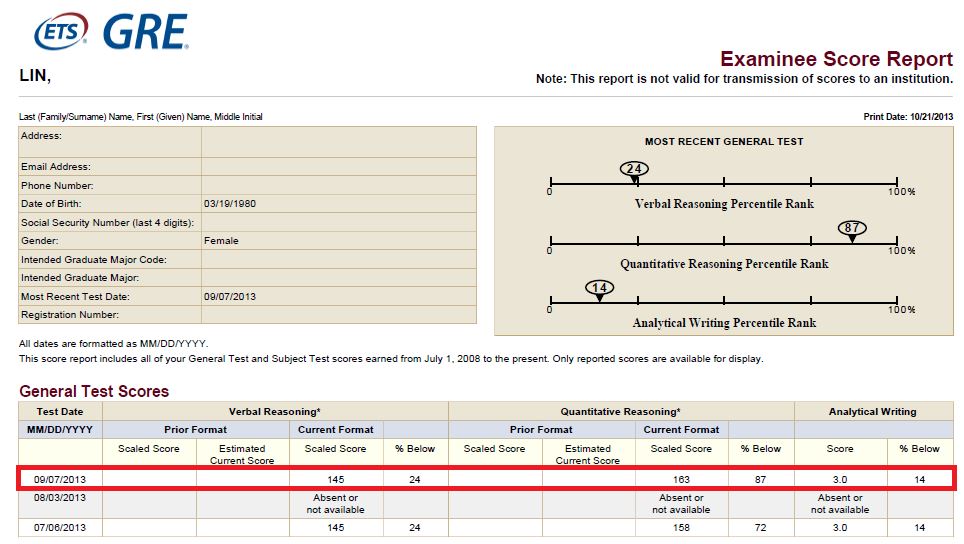
Task: Click the empty Registration Number value cell
Action: [x=339, y=315]
